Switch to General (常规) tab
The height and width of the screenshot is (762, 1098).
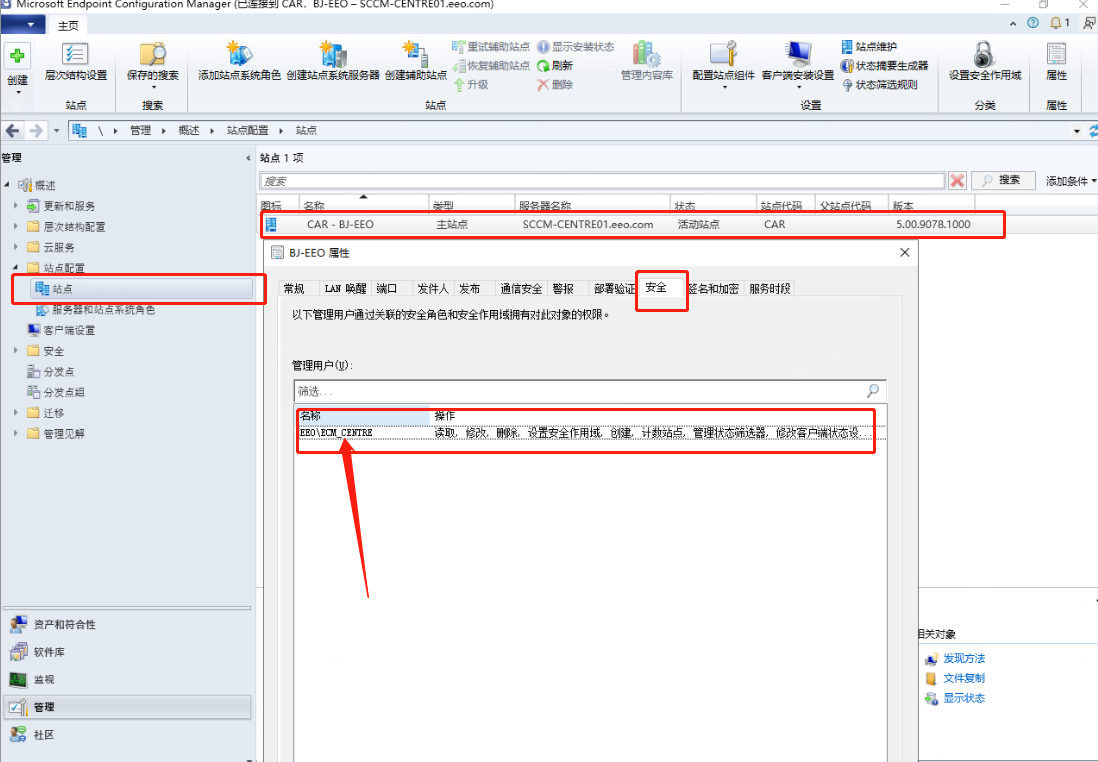[x=294, y=289]
